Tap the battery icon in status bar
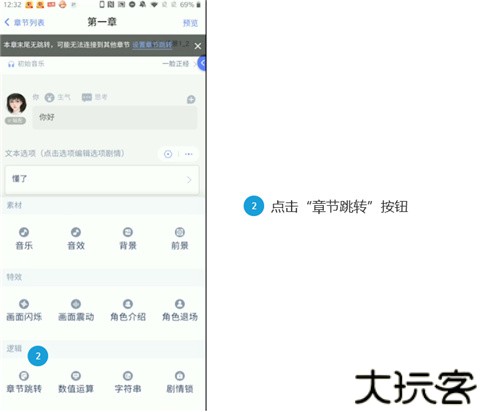Viewport: 480px width, 412px height. (x=199, y=5)
